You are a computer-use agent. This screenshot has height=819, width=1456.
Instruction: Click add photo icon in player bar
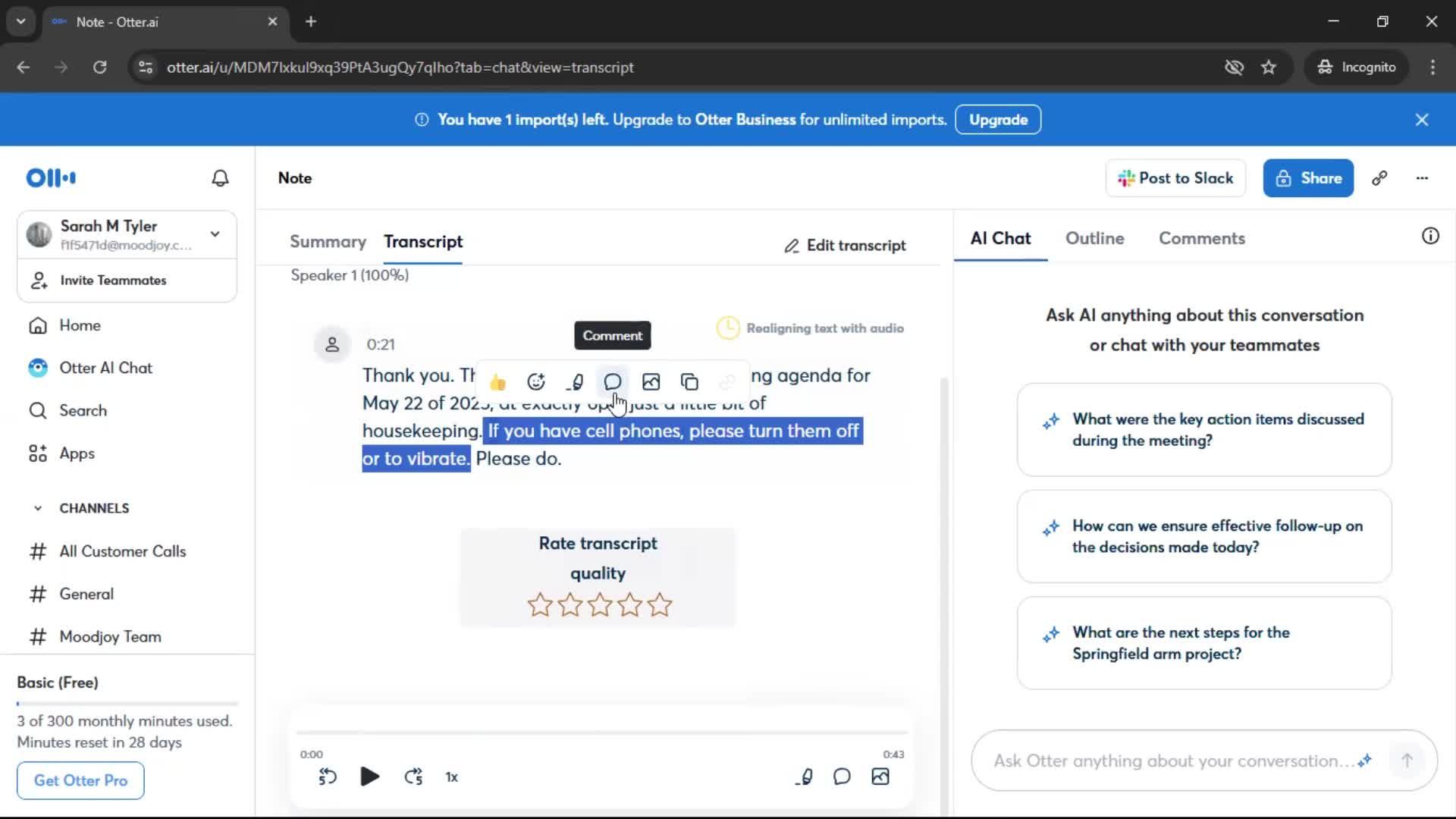tap(880, 777)
